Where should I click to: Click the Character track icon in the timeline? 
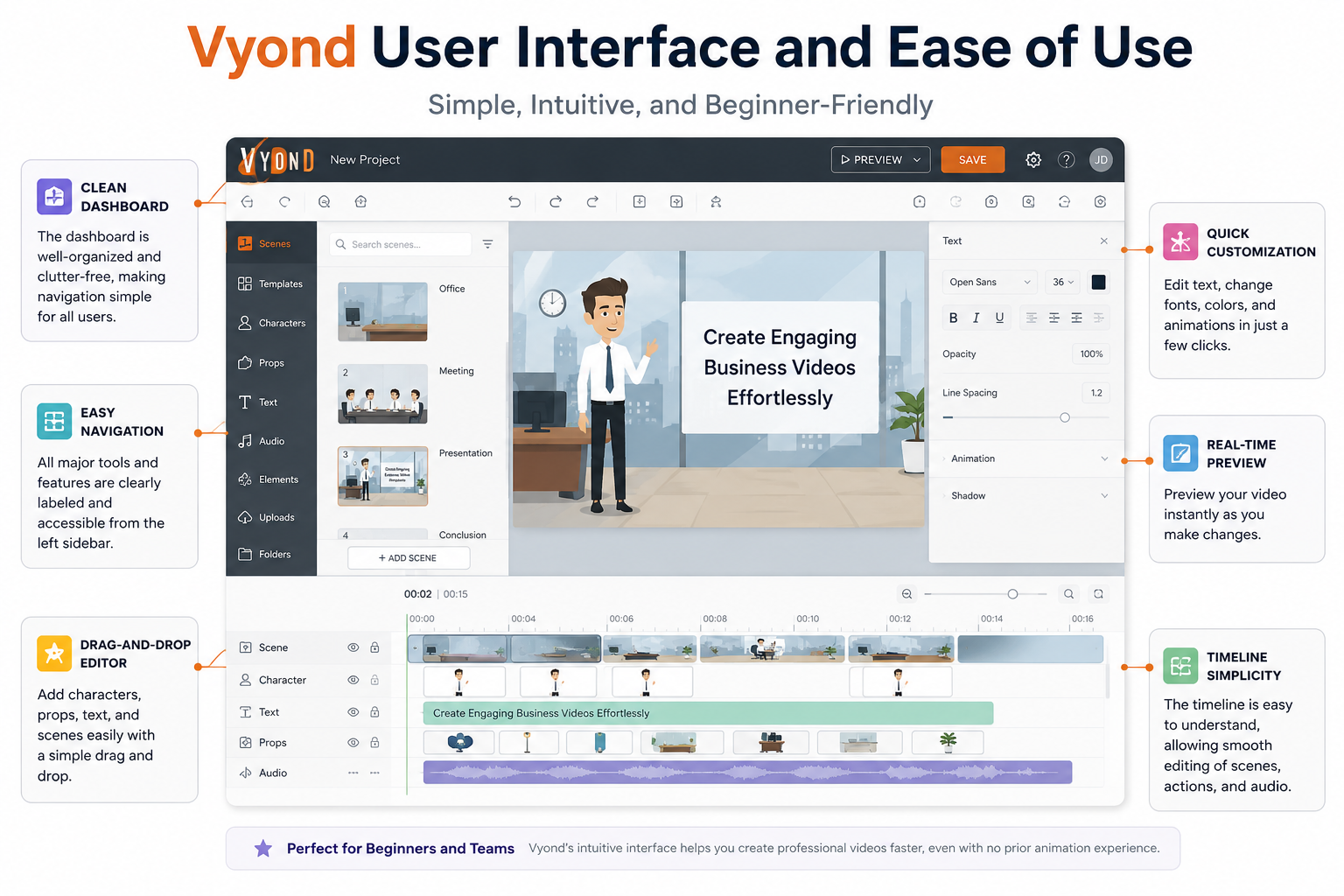click(x=246, y=680)
